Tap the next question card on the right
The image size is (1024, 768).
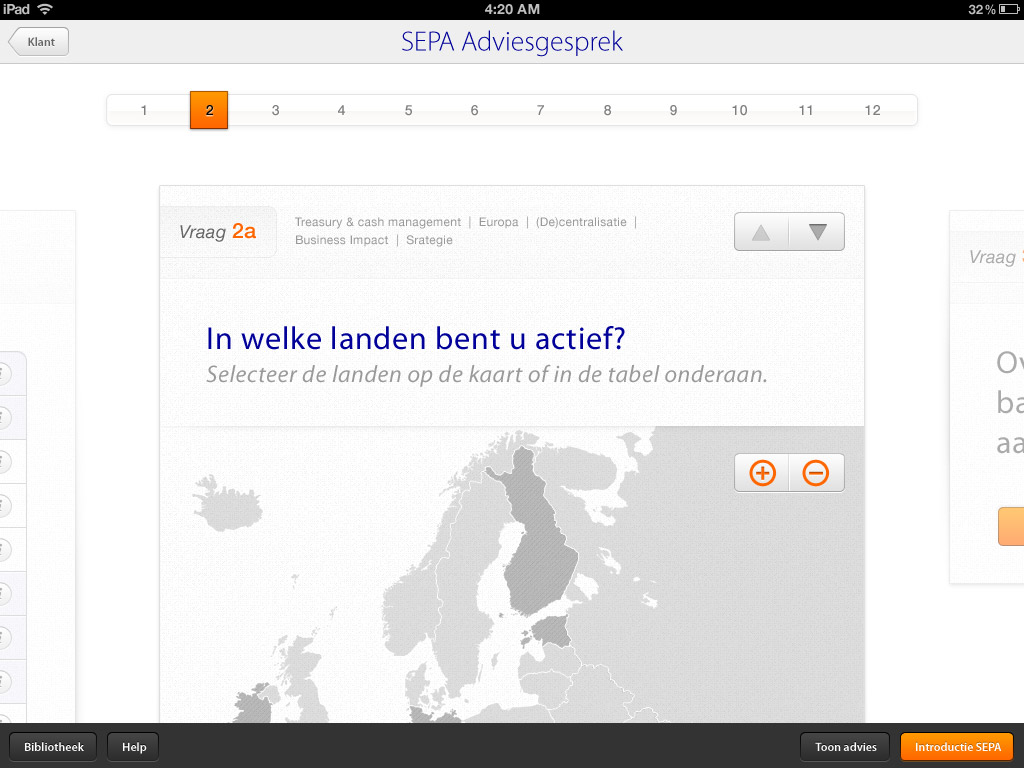coord(986,397)
